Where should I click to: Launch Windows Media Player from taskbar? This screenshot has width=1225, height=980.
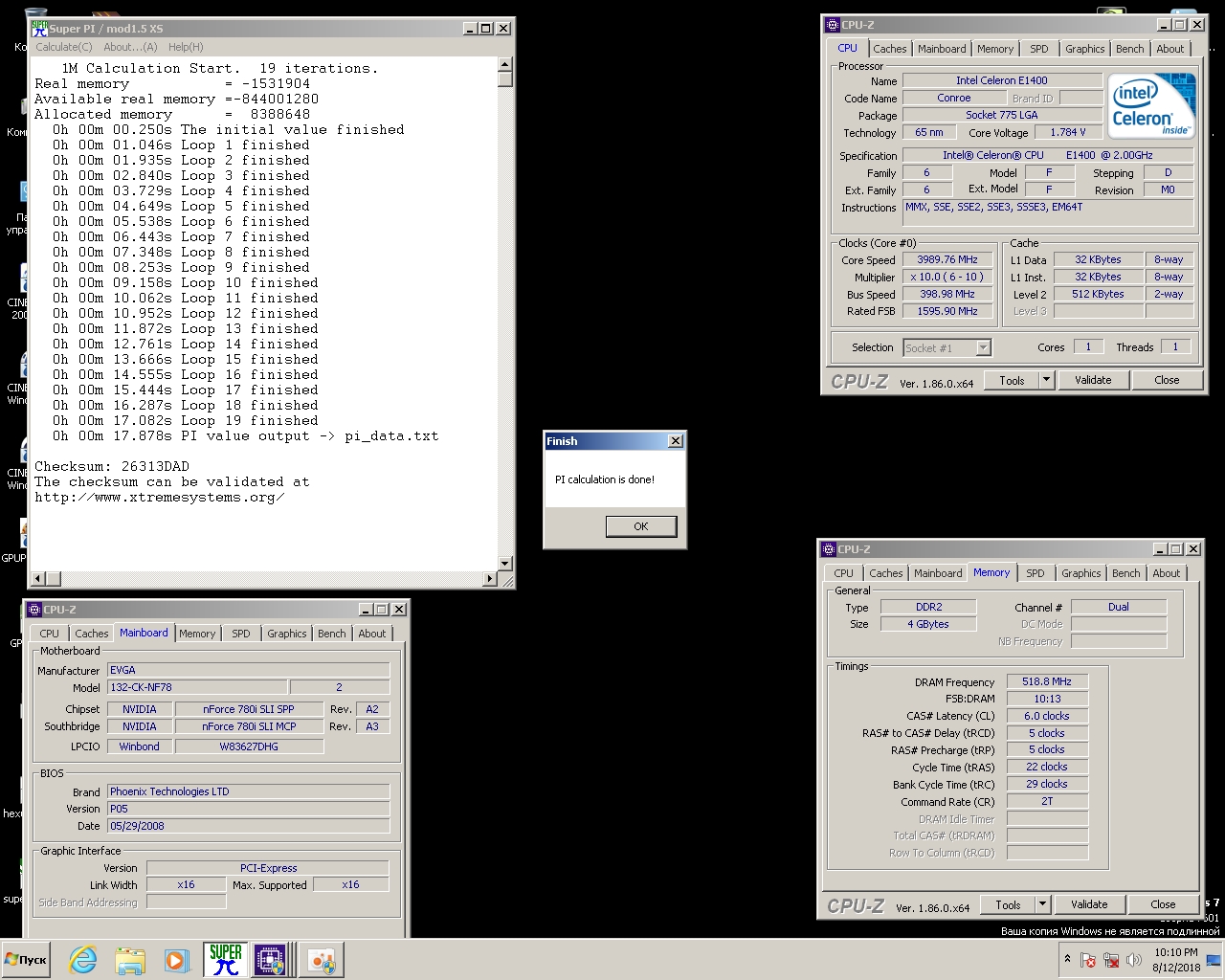click(175, 959)
